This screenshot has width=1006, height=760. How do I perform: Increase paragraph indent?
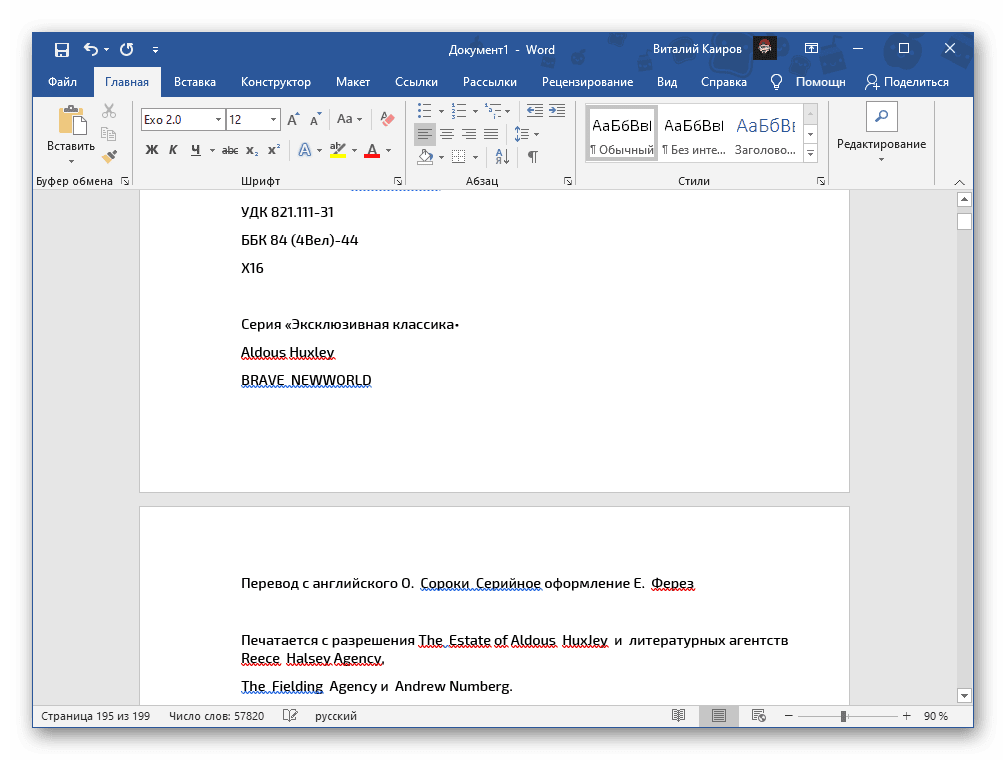click(x=557, y=110)
